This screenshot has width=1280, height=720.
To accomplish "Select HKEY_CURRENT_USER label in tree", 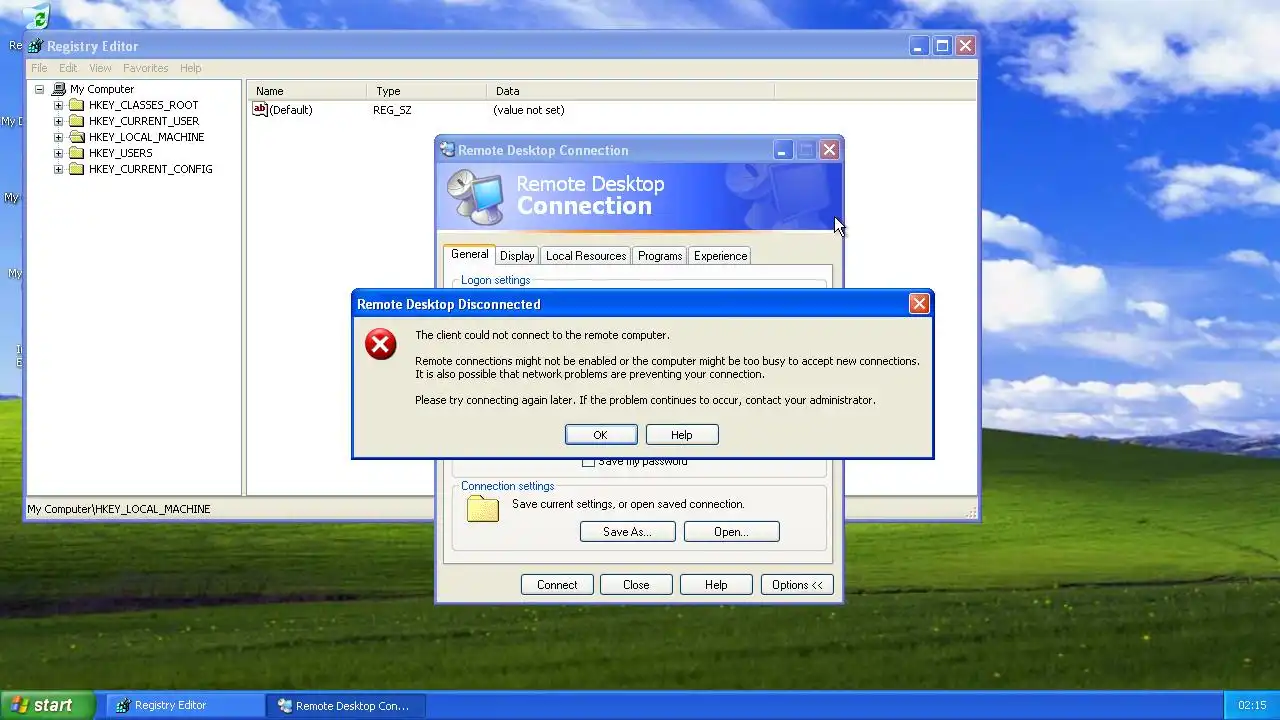I will point(144,121).
